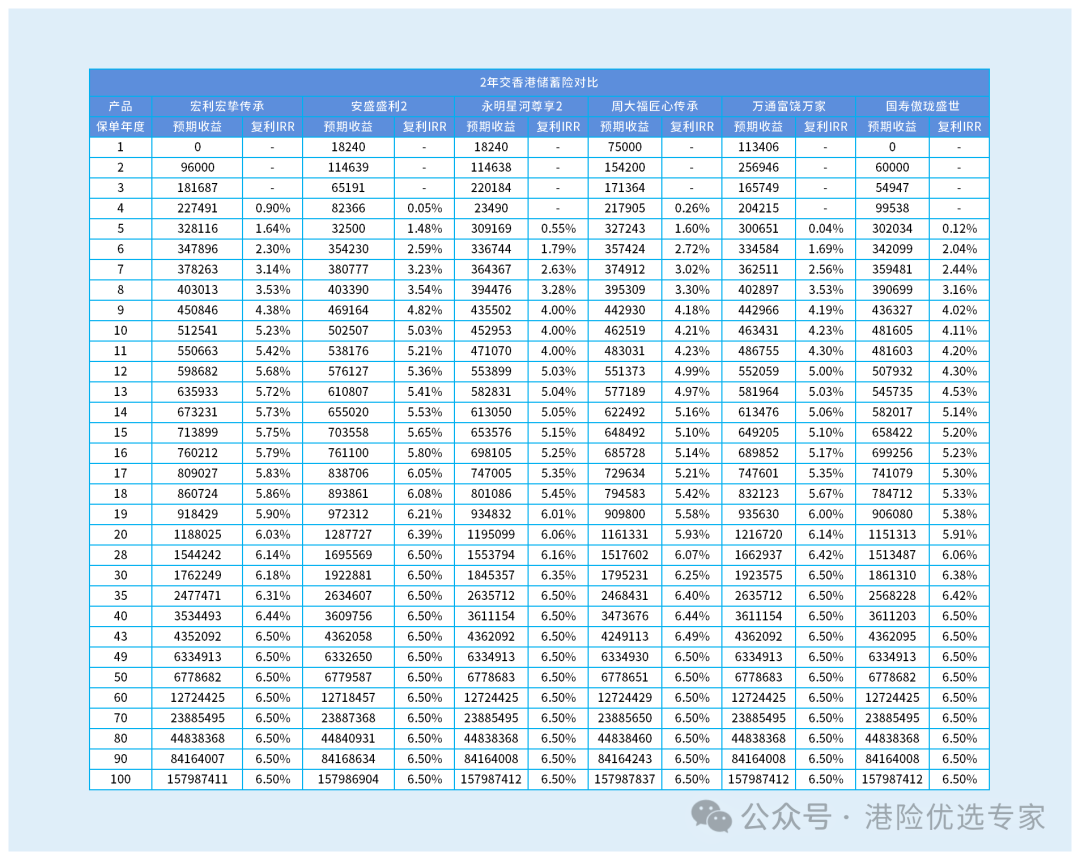Select the cell showing 157987837
The image size is (1080, 860).
[625, 779]
